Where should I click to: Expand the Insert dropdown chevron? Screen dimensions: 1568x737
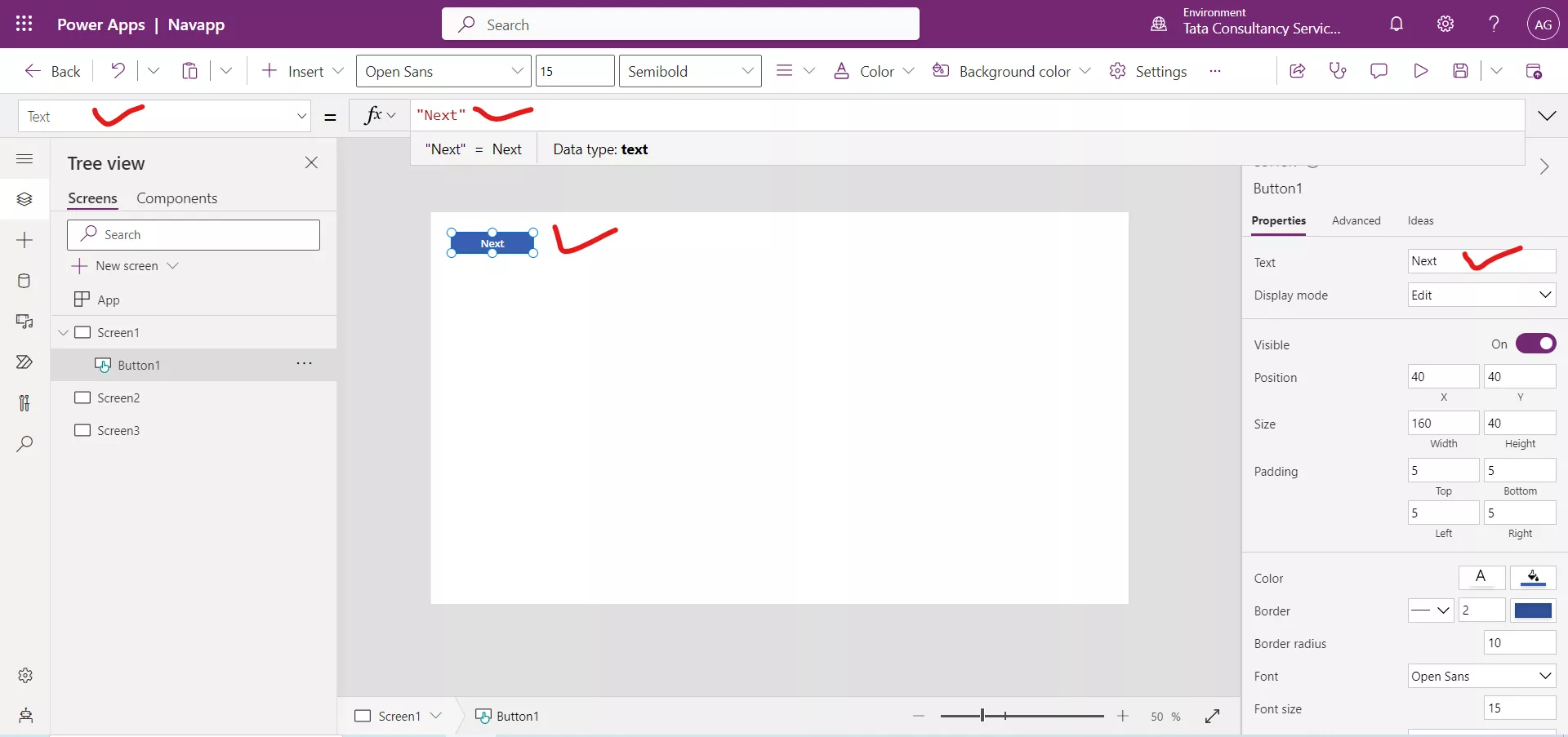click(x=338, y=71)
